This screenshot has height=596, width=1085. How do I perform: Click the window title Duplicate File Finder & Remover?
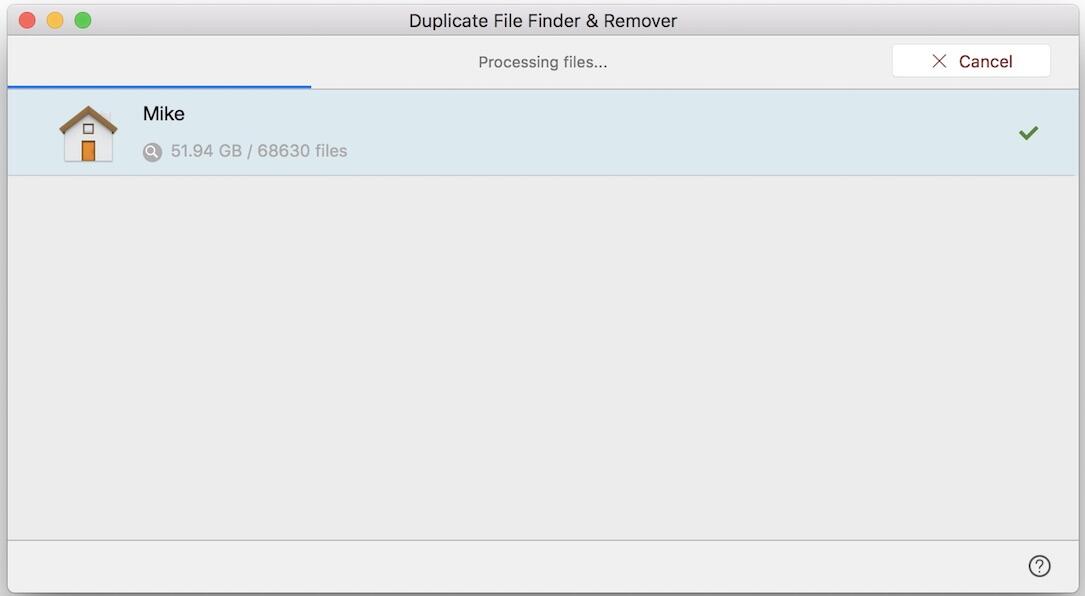click(542, 21)
